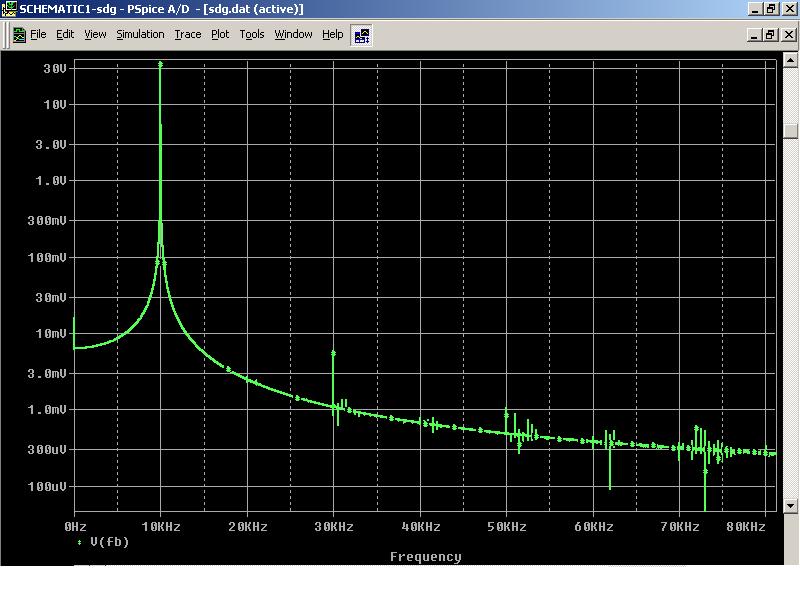Click the scroll up arrow of plot scrollbar
This screenshot has width=800, height=600.
(790, 60)
